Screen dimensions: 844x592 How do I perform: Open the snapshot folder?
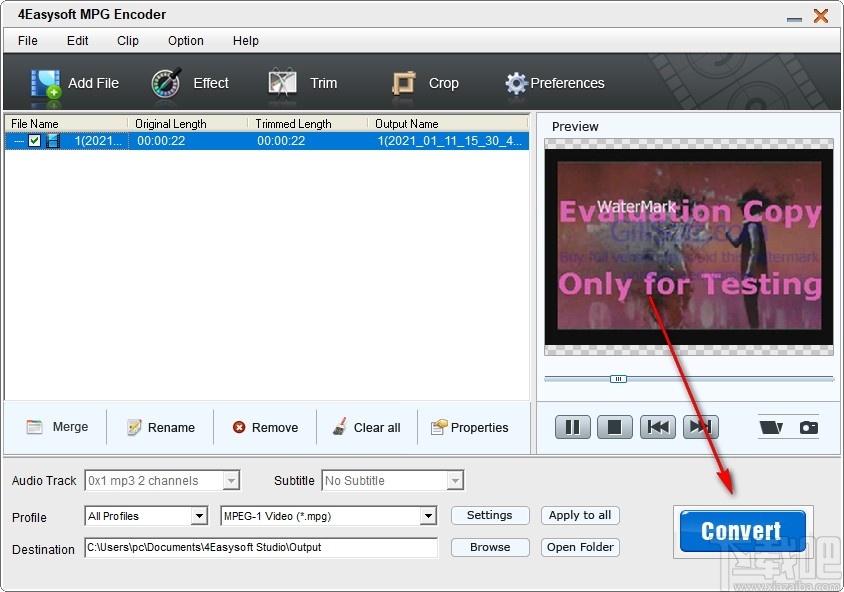click(771, 428)
